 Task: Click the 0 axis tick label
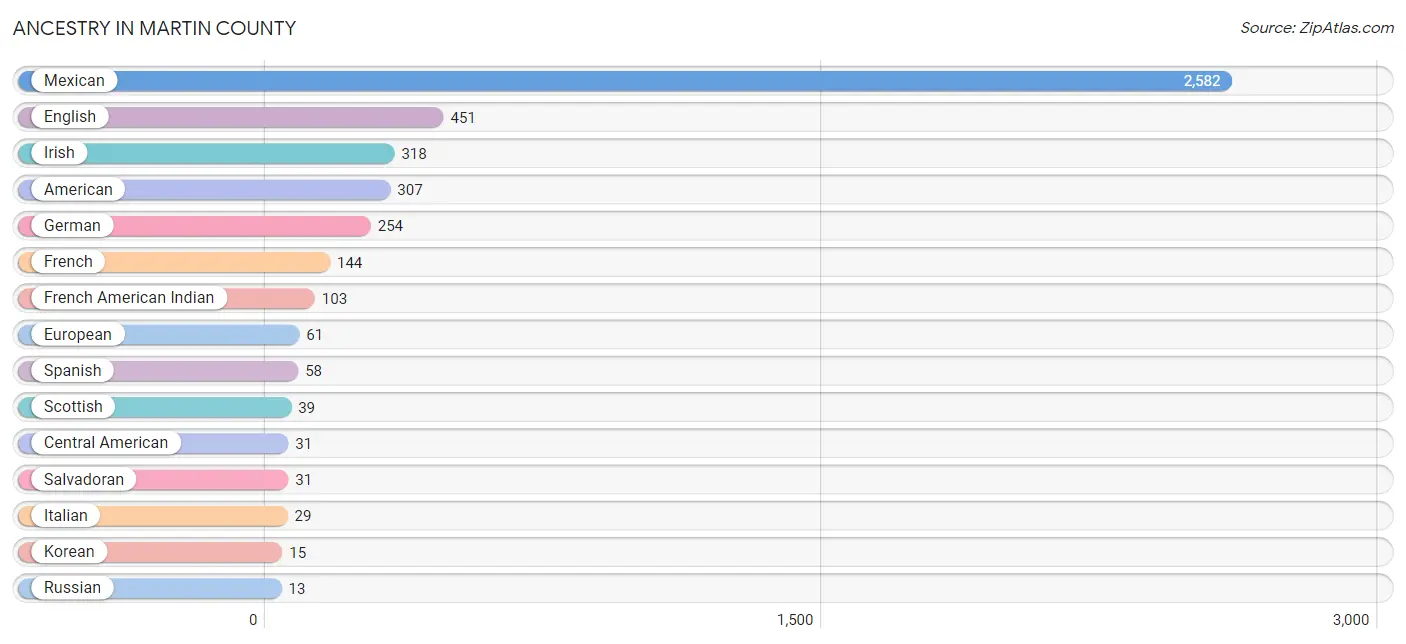[x=253, y=620]
